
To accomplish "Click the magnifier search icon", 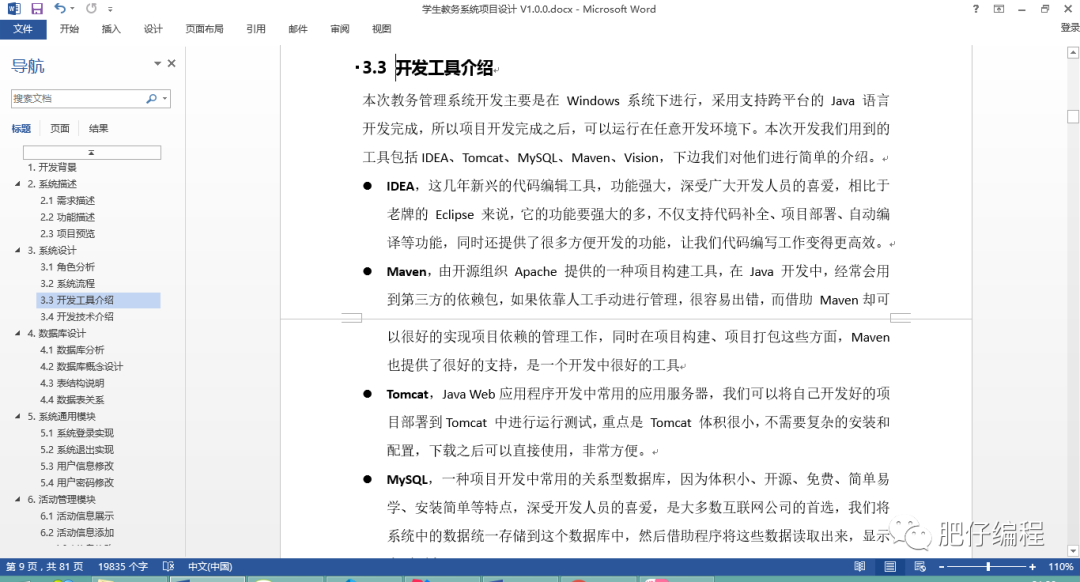I will [x=152, y=98].
